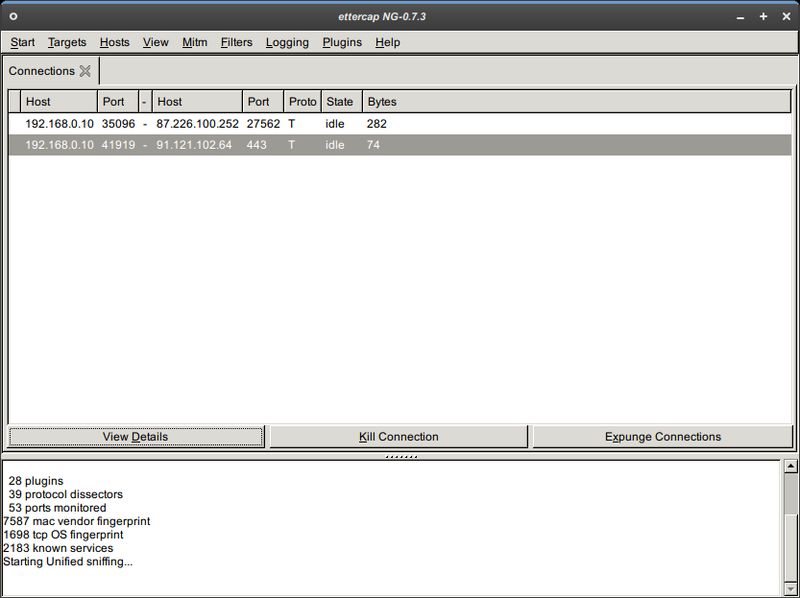This screenshot has height=598, width=800.
Task: Click the log pane scrollbar up arrow
Action: pos(790,466)
